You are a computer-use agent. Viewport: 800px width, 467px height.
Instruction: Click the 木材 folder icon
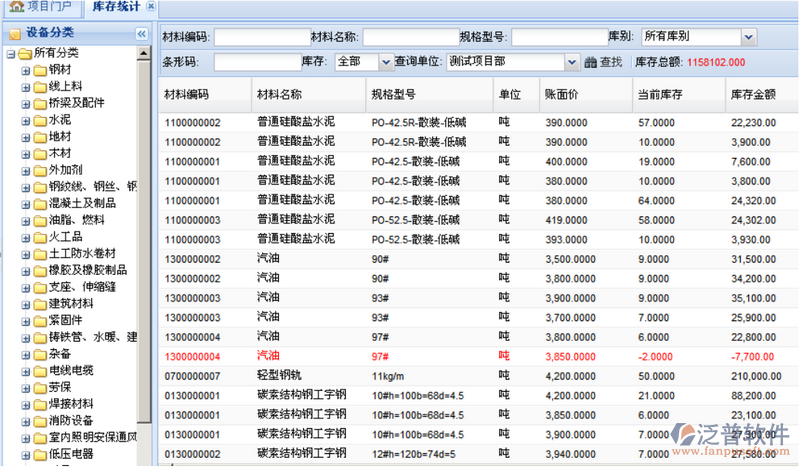[x=39, y=153]
